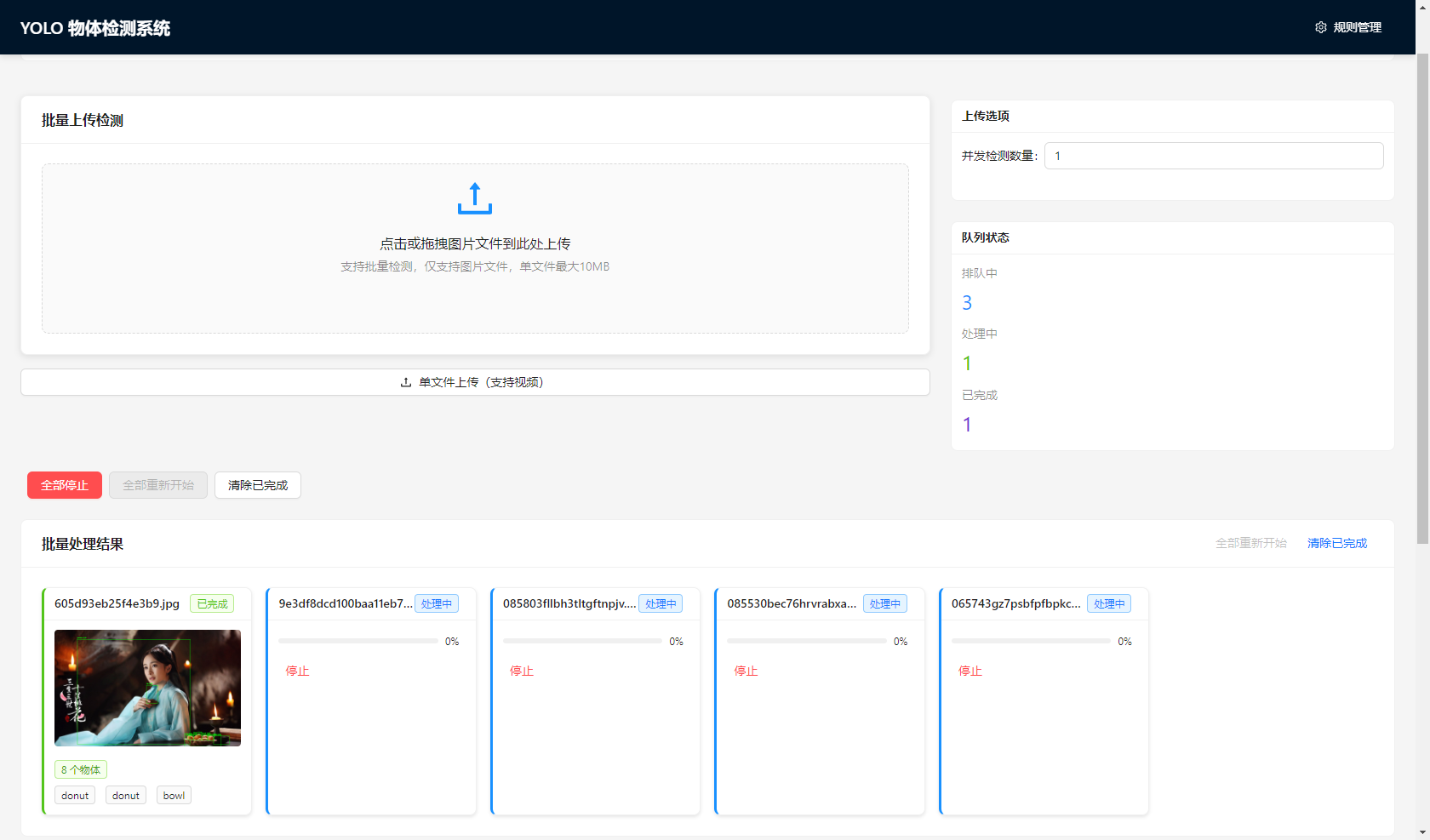Click the completed count 1 under 已完成
The width and height of the screenshot is (1430, 840).
[967, 425]
